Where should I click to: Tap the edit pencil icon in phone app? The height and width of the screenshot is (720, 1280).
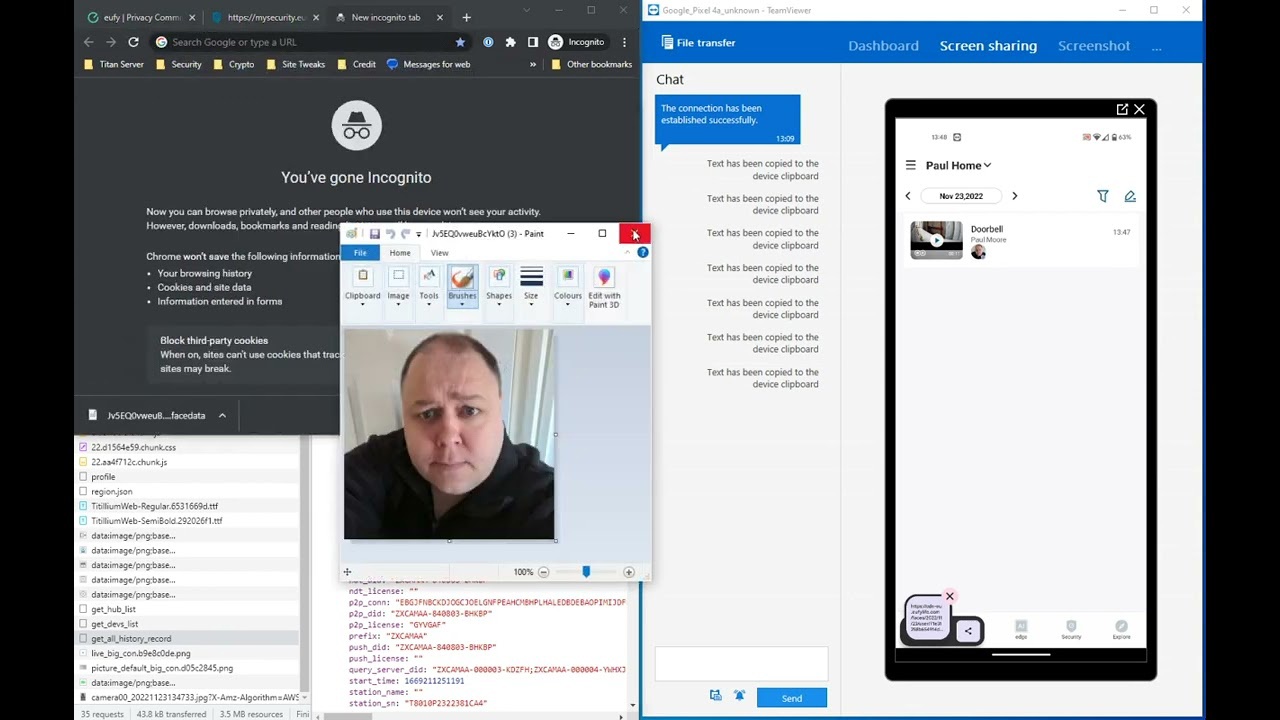pyautogui.click(x=1130, y=196)
